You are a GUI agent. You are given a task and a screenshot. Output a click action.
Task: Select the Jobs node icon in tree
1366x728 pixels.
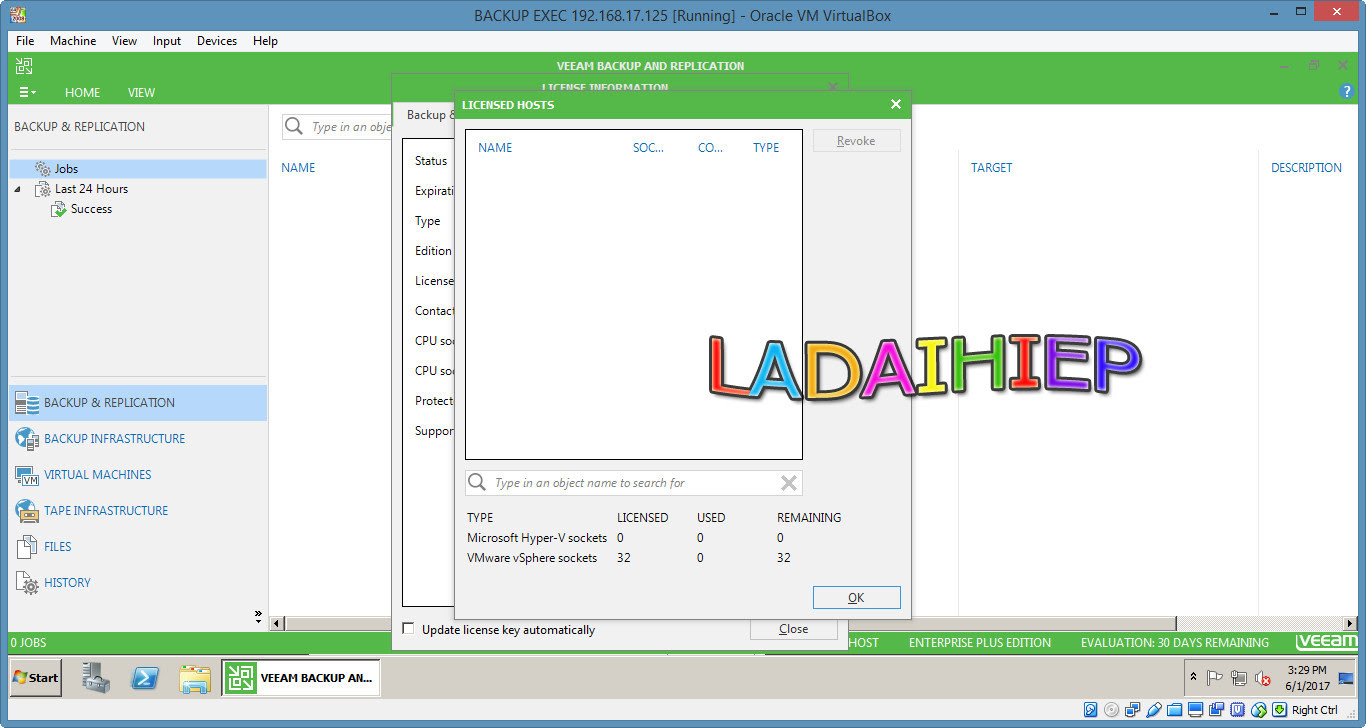click(x=42, y=169)
